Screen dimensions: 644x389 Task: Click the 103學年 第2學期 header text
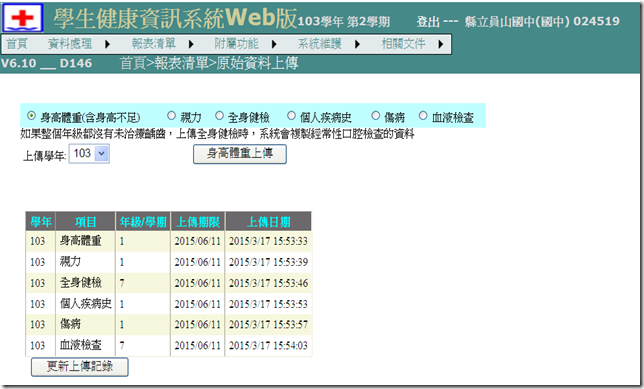tap(343, 22)
